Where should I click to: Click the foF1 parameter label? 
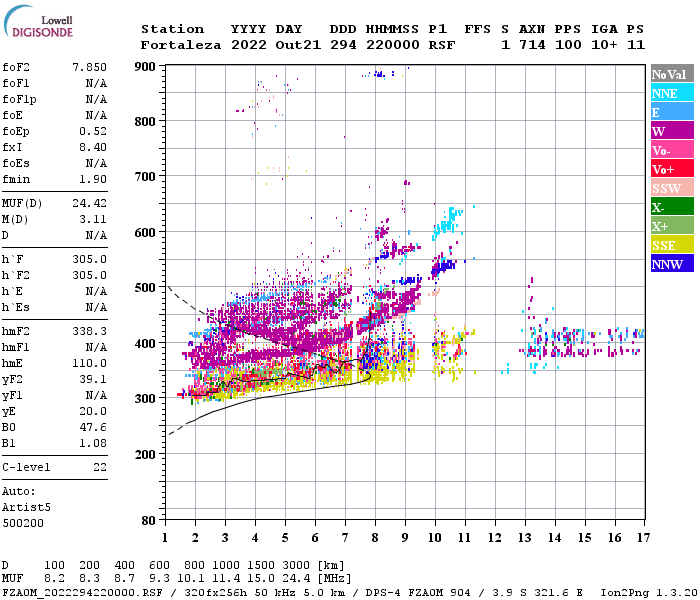16,83
